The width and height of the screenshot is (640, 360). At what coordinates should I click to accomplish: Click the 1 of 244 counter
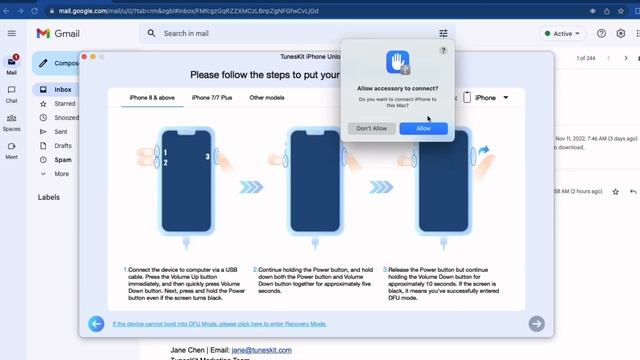[586, 58]
